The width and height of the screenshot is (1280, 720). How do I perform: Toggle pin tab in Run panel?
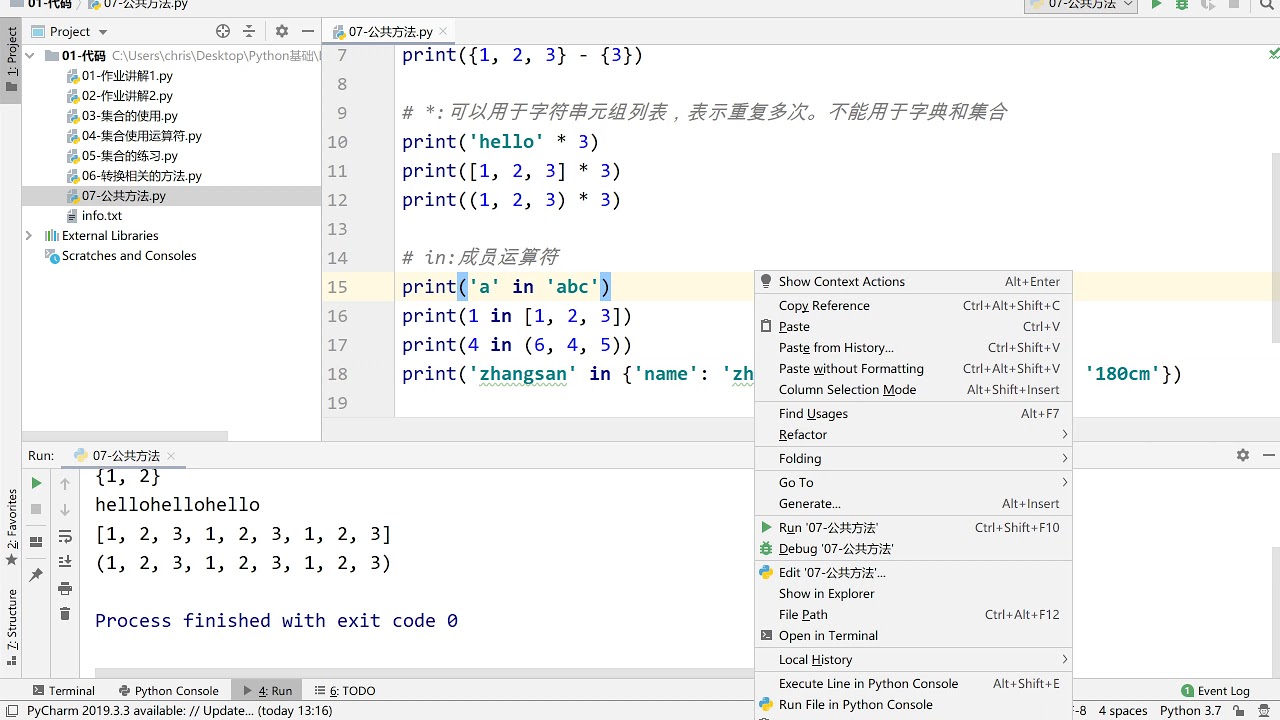(x=37, y=575)
